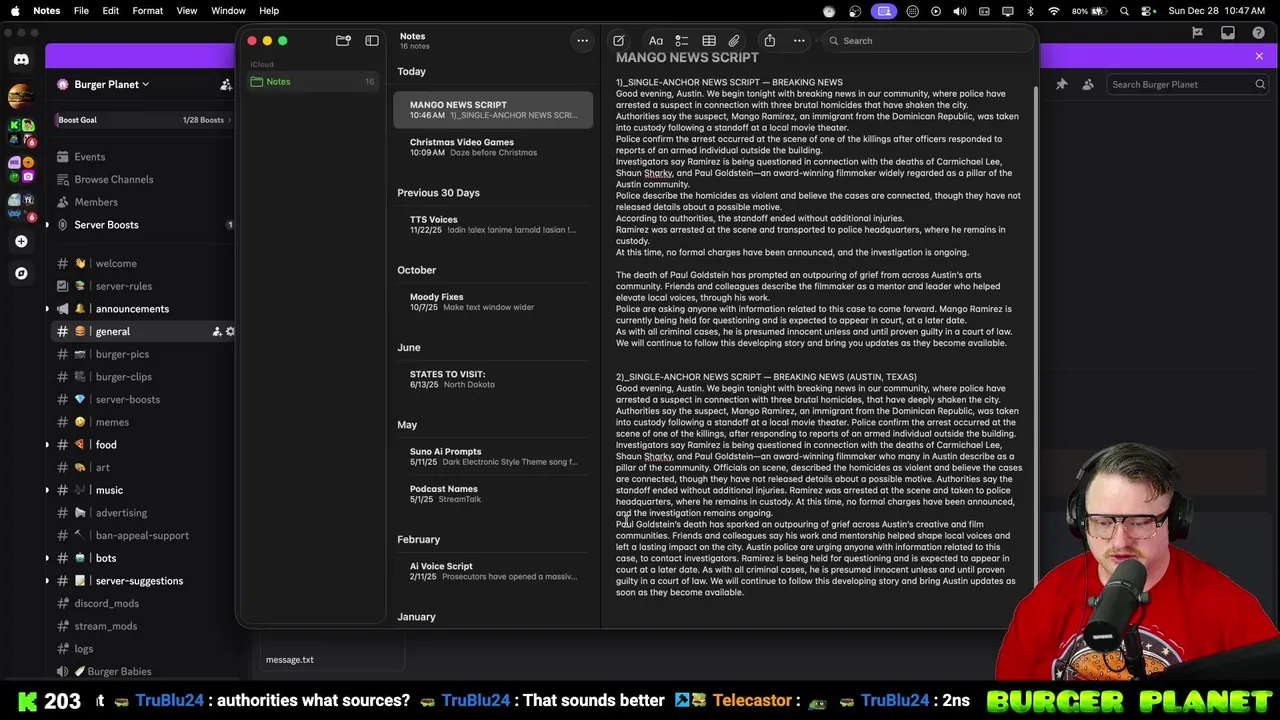This screenshot has height=720, width=1280.
Task: Open Wi-Fi status menu
Action: [1054, 11]
